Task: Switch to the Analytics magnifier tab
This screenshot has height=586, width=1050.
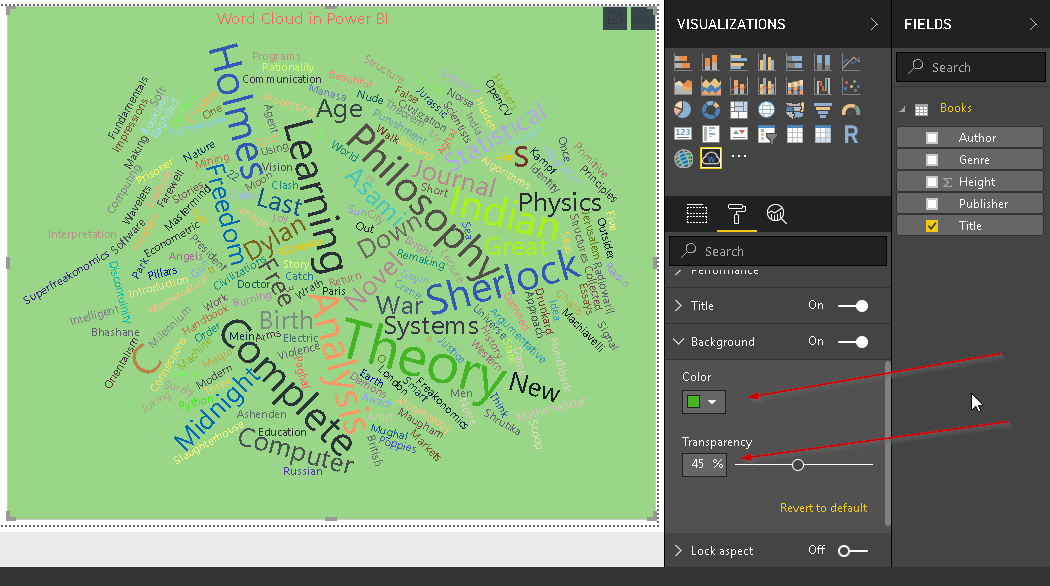Action: click(x=776, y=214)
